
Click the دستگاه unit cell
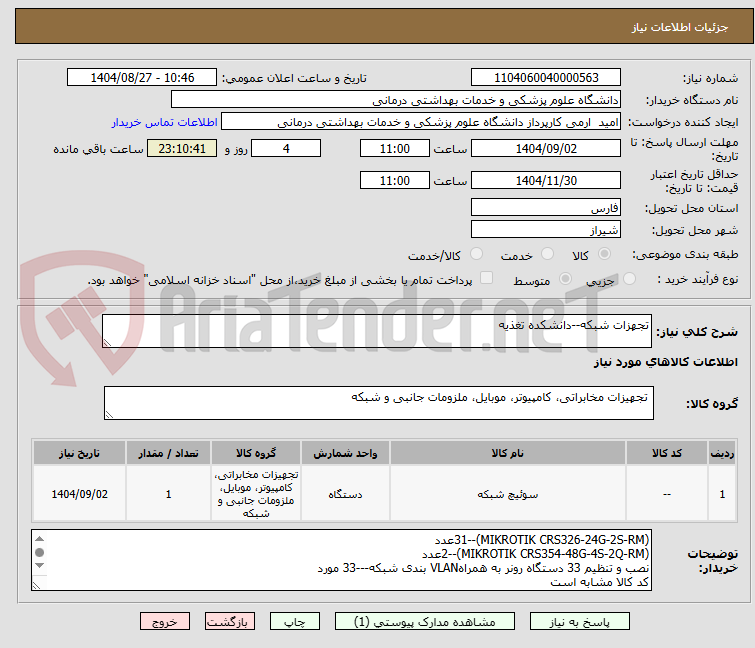[x=345, y=494]
